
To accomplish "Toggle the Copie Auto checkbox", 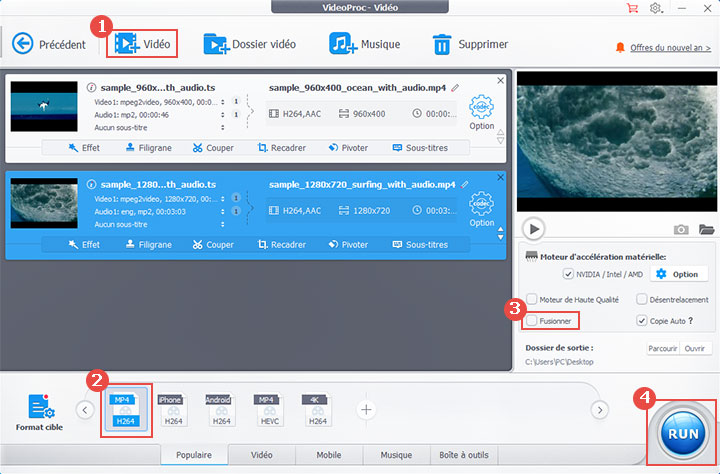I will [641, 321].
